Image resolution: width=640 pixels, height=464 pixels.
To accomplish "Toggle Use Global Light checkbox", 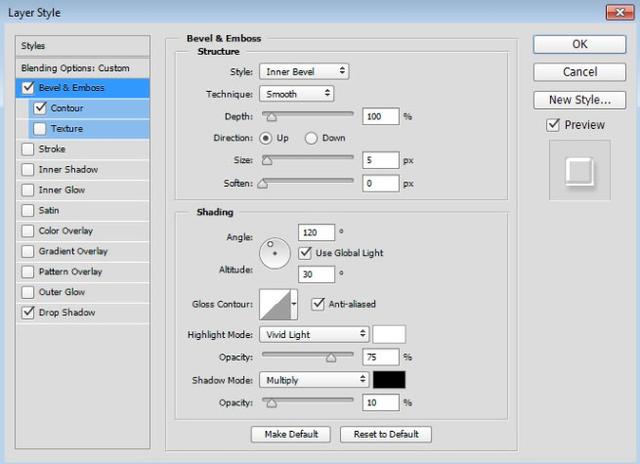I will pyautogui.click(x=307, y=253).
